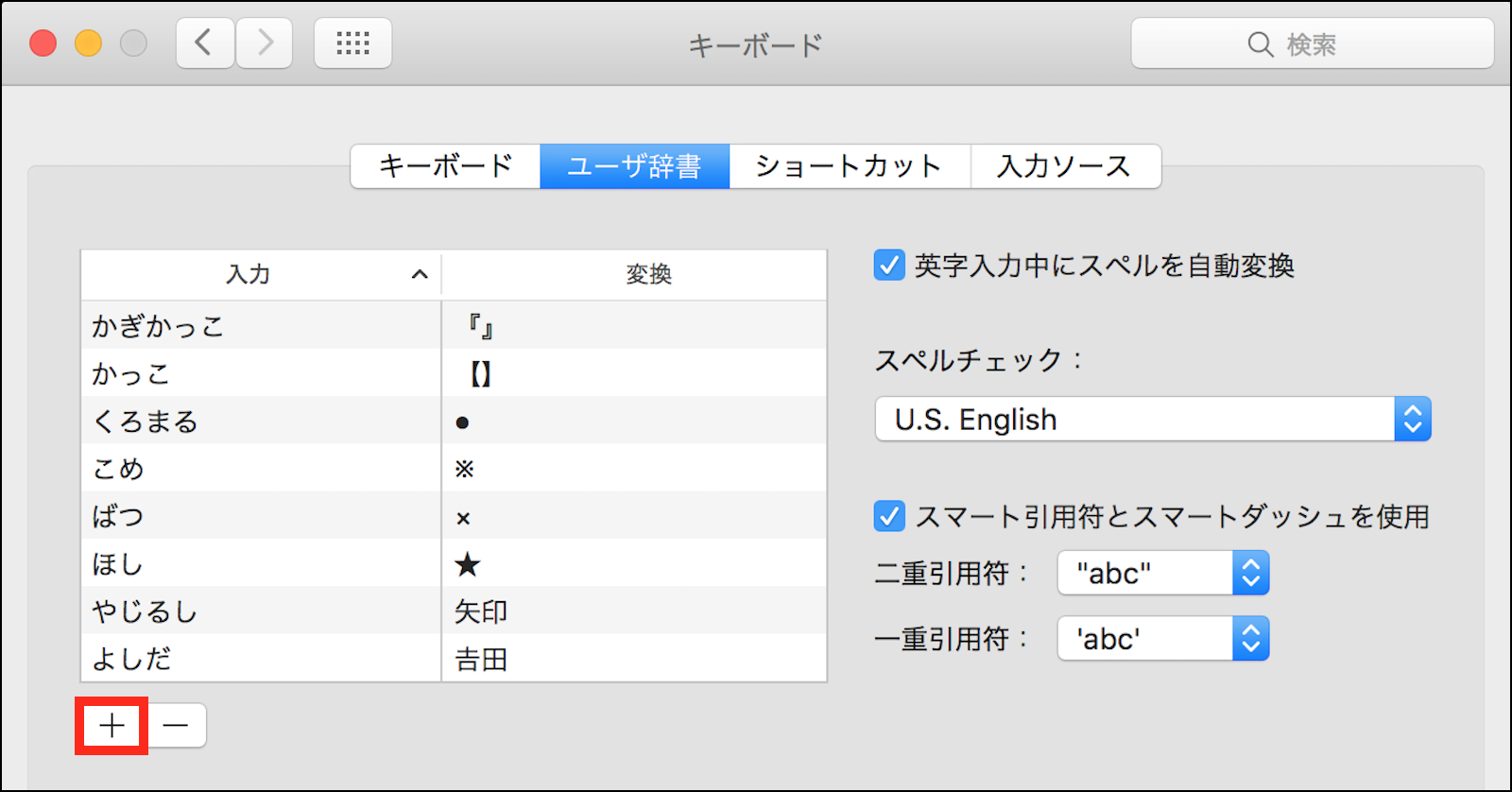Image resolution: width=1512 pixels, height=792 pixels.
Task: Disable スマート引用符とスマートダッシュを使用 checkbox
Action: (889, 516)
